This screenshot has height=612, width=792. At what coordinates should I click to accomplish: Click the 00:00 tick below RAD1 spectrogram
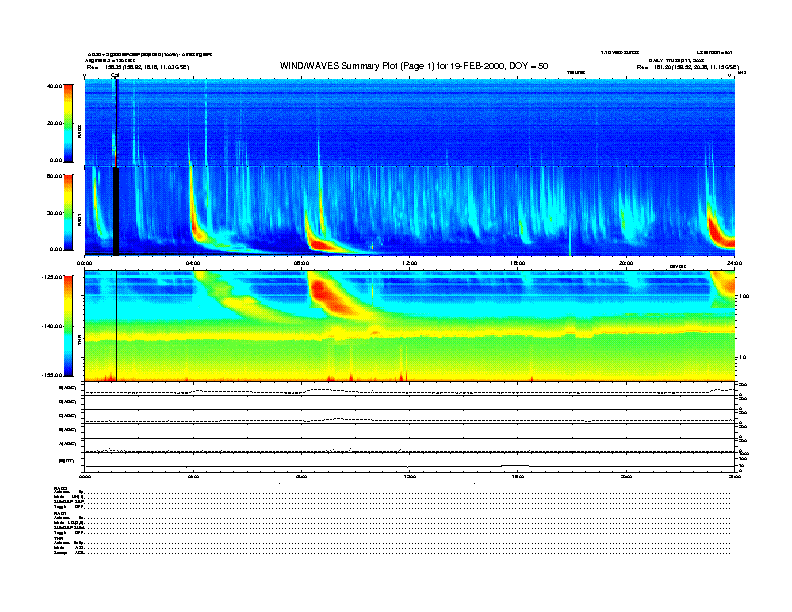[x=84, y=263]
